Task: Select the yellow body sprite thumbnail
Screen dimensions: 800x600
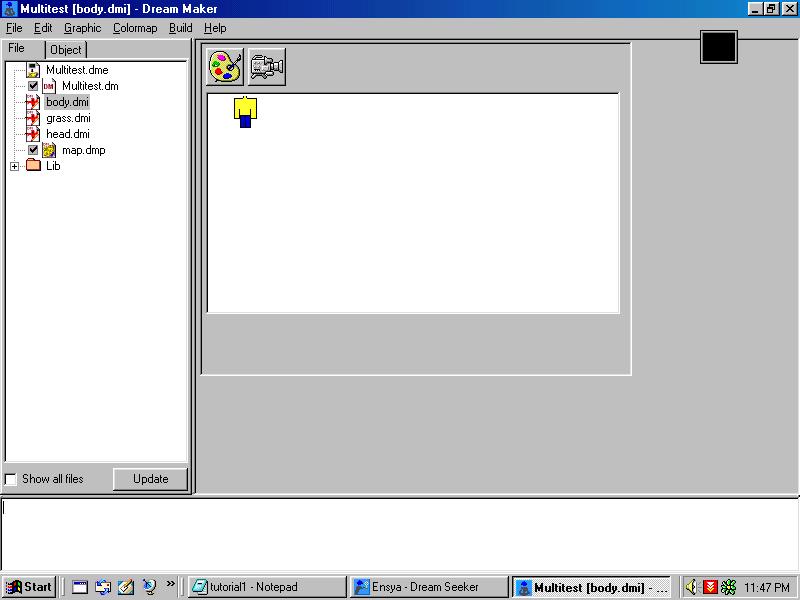Action: pos(243,113)
